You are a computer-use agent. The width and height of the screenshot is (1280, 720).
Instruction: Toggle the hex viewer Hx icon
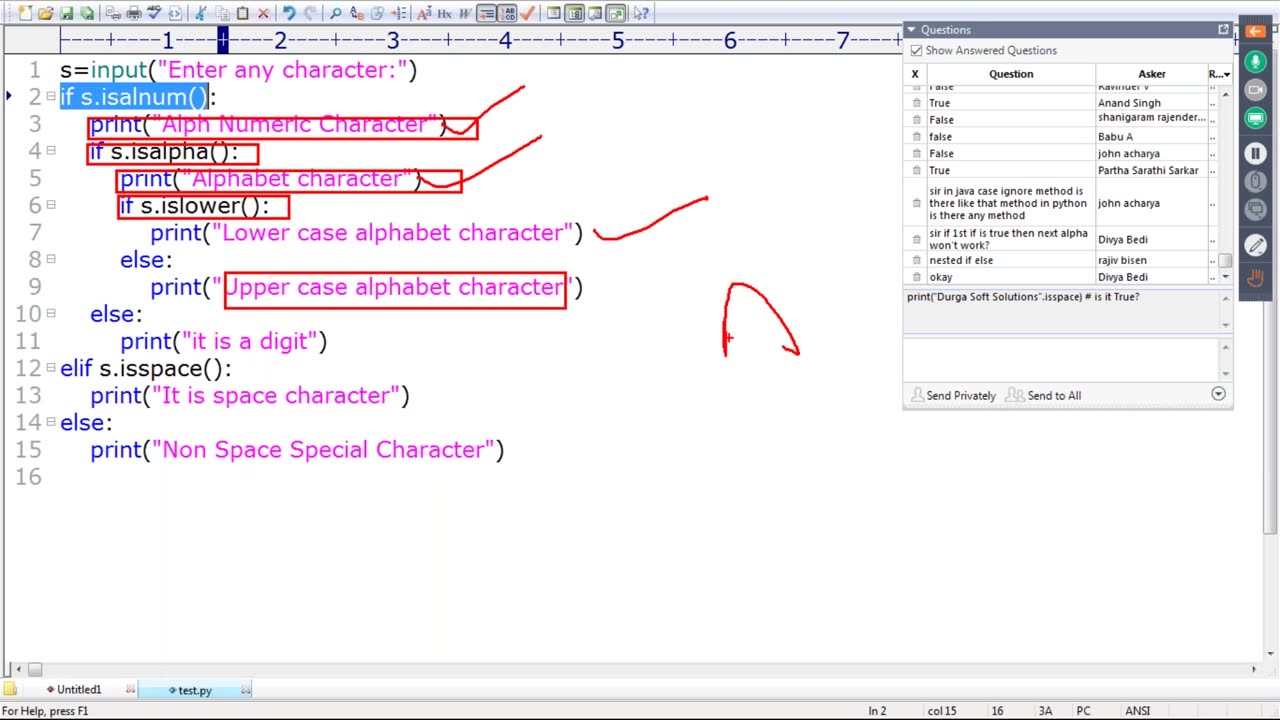click(x=443, y=13)
